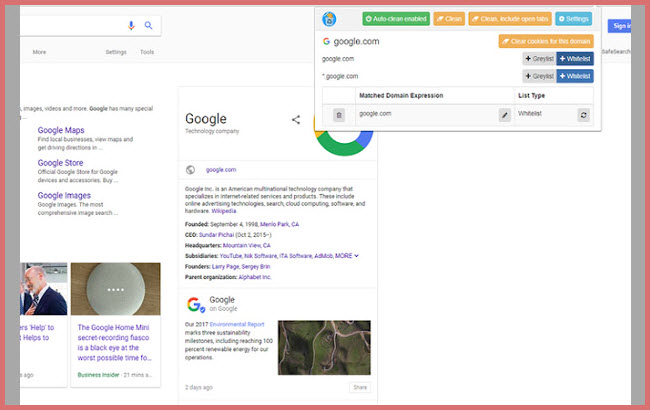
Task: Add *.google.com to the Greylist
Action: click(538, 76)
